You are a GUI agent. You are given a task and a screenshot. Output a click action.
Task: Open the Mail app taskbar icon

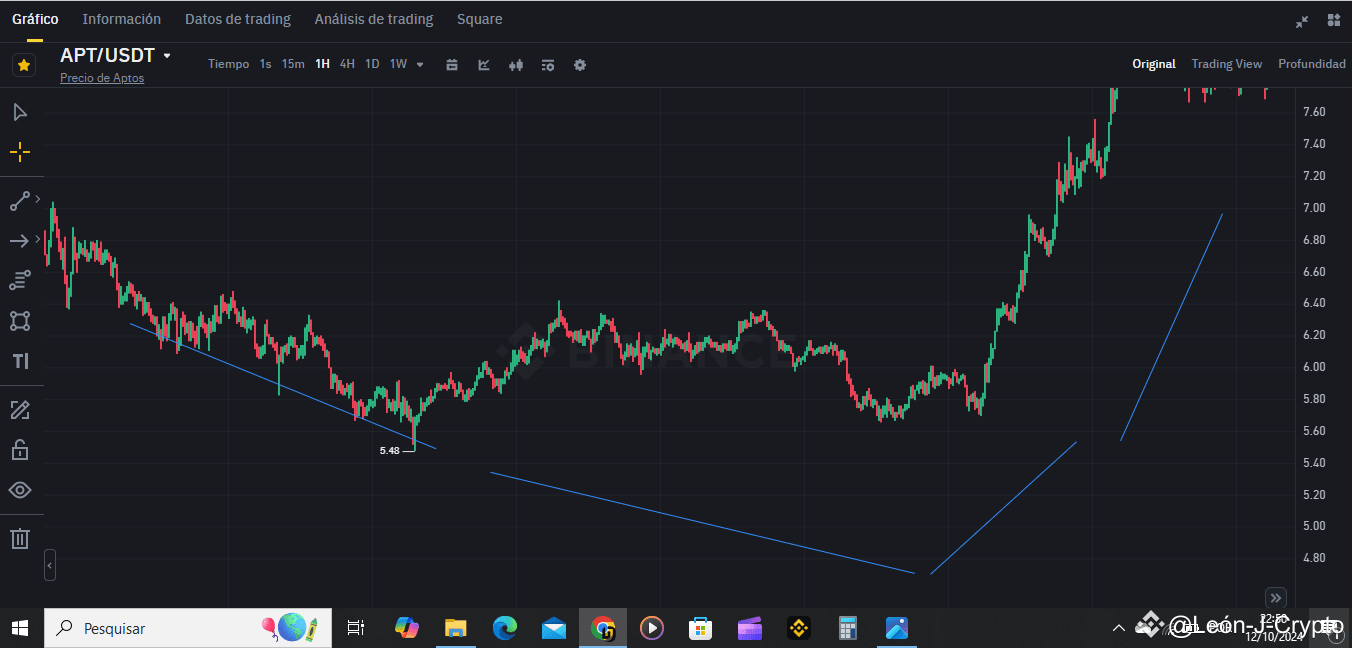click(554, 628)
